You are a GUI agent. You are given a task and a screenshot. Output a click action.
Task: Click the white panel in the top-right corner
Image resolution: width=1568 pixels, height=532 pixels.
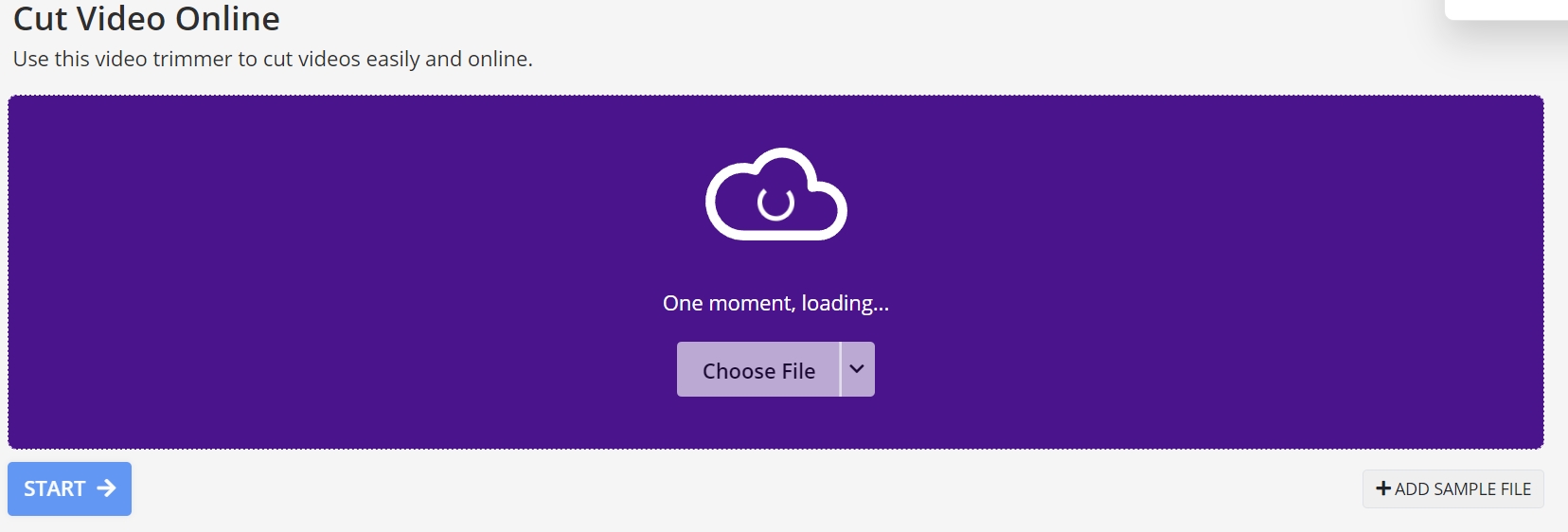1506,9
